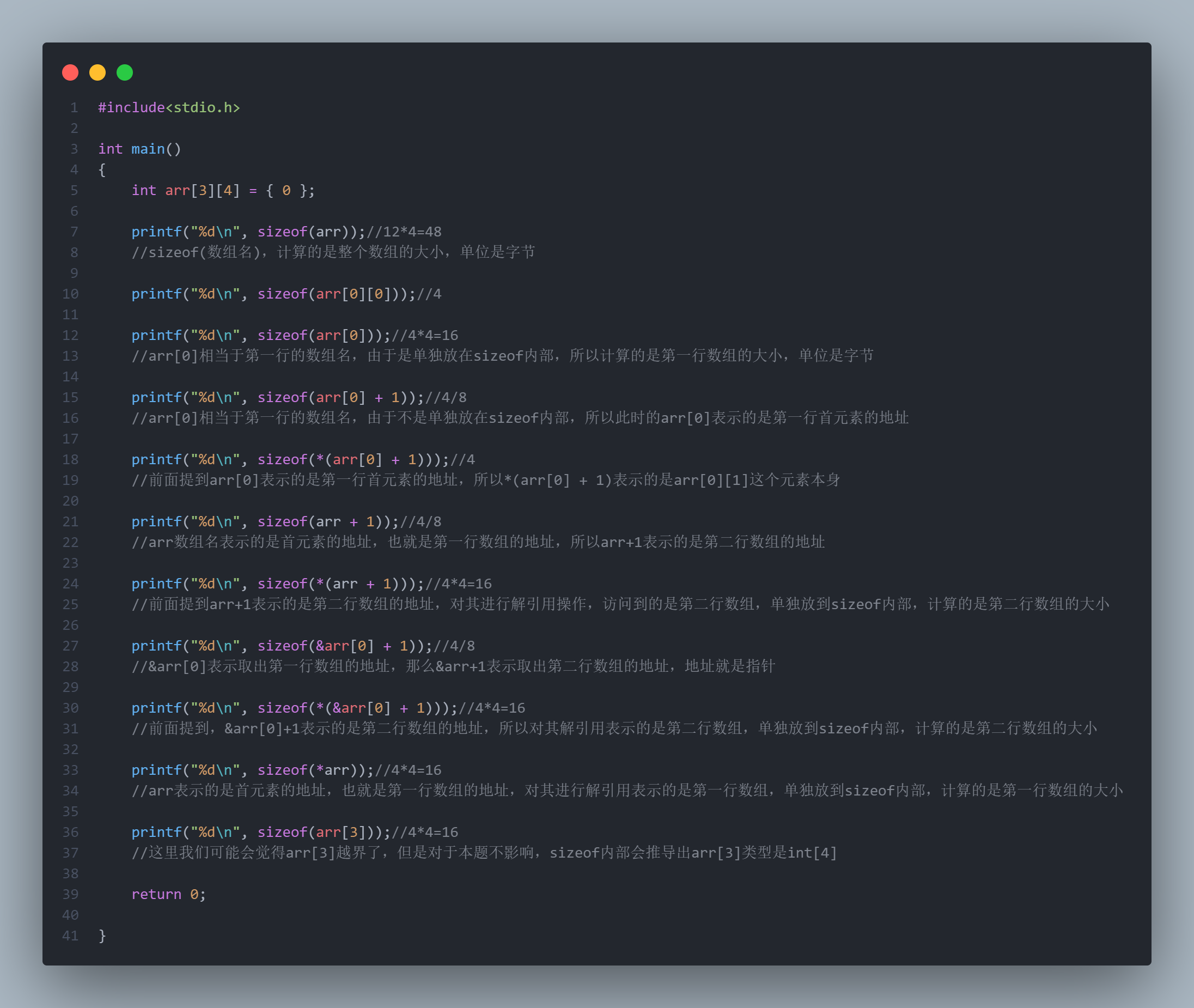
Task: Click the sizeof(arr[0][0]) printf line
Action: pyautogui.click(x=286, y=294)
